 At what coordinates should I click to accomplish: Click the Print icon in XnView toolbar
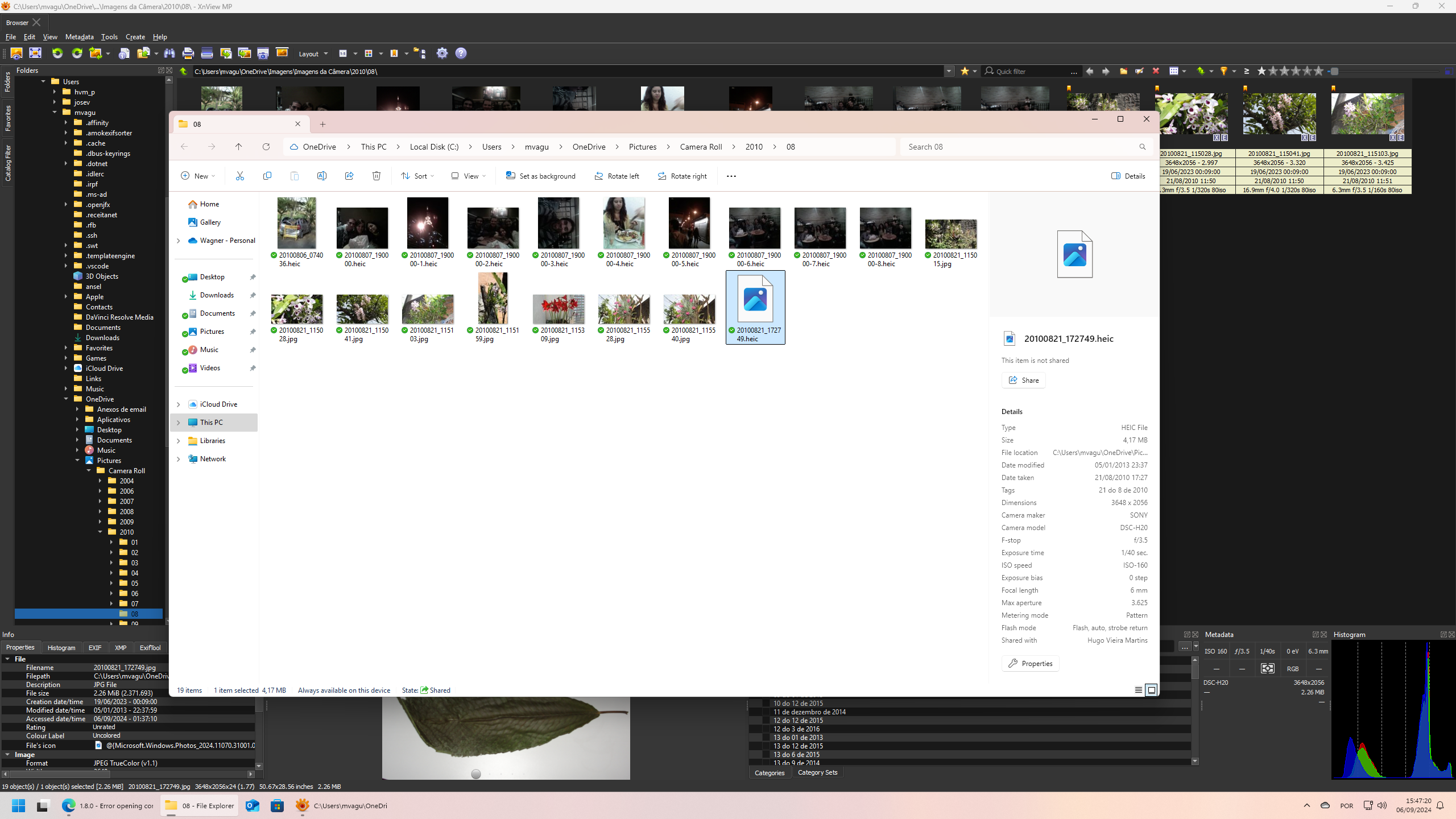[x=188, y=53]
